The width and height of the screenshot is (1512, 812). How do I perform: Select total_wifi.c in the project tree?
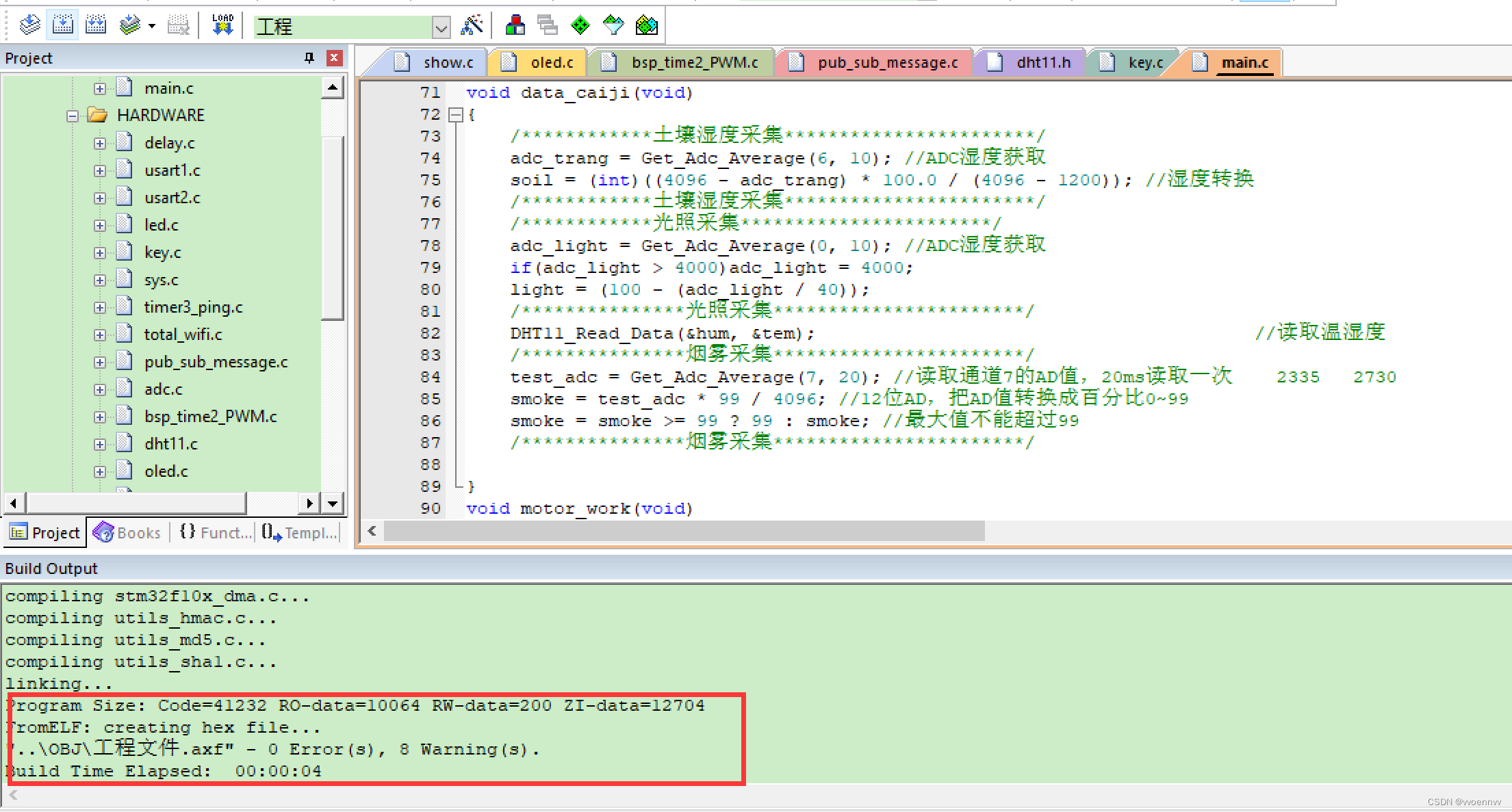183,335
